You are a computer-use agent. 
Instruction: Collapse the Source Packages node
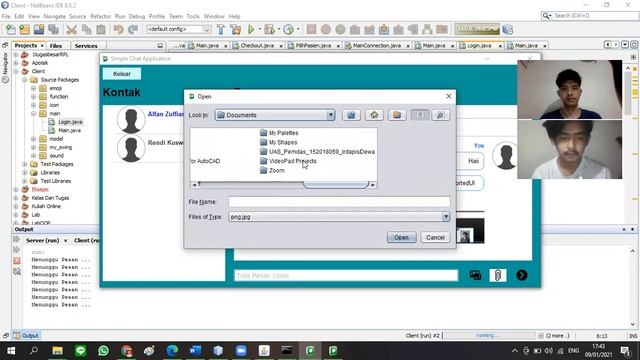click(x=24, y=80)
